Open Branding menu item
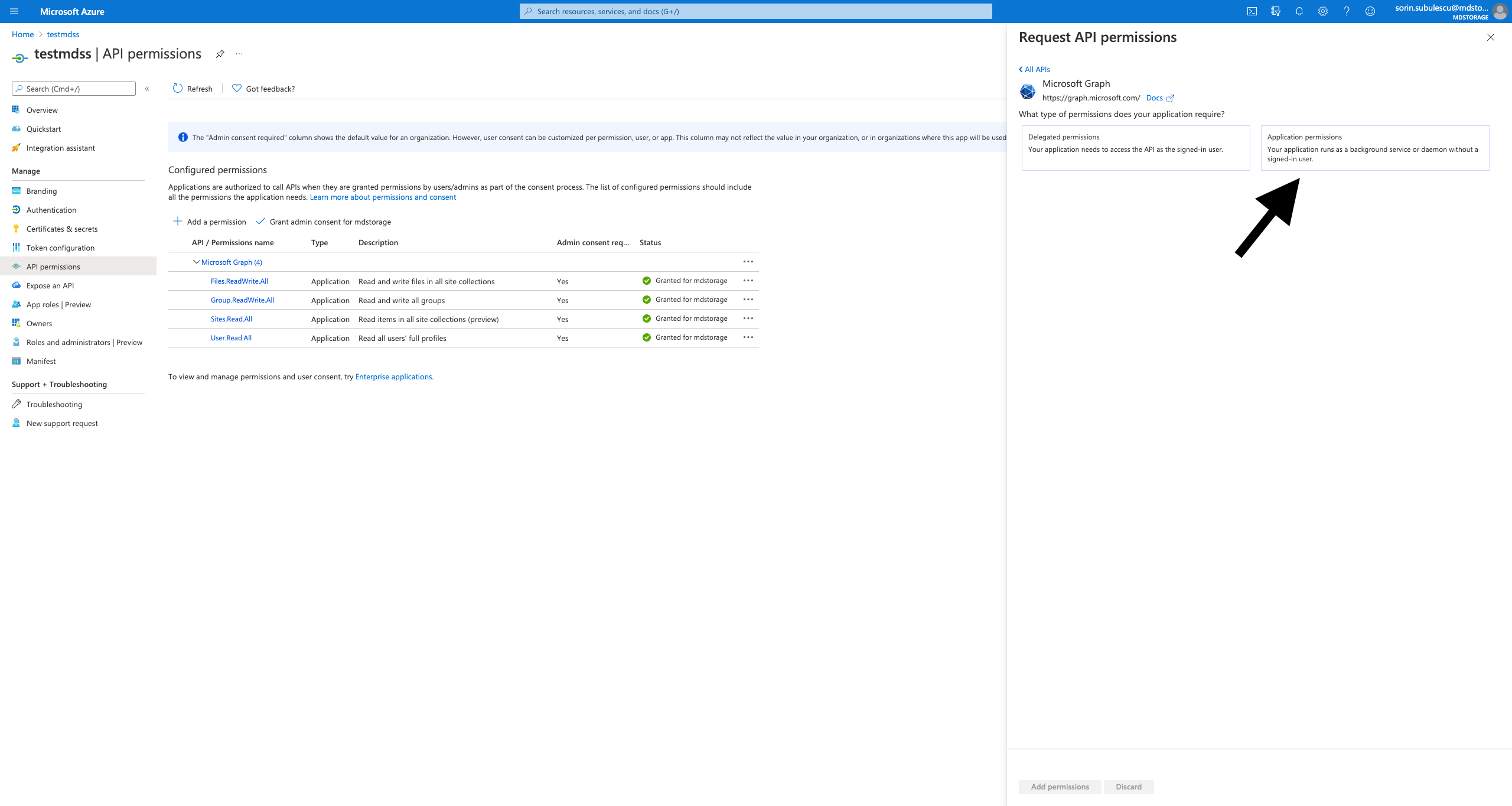 (78, 191)
